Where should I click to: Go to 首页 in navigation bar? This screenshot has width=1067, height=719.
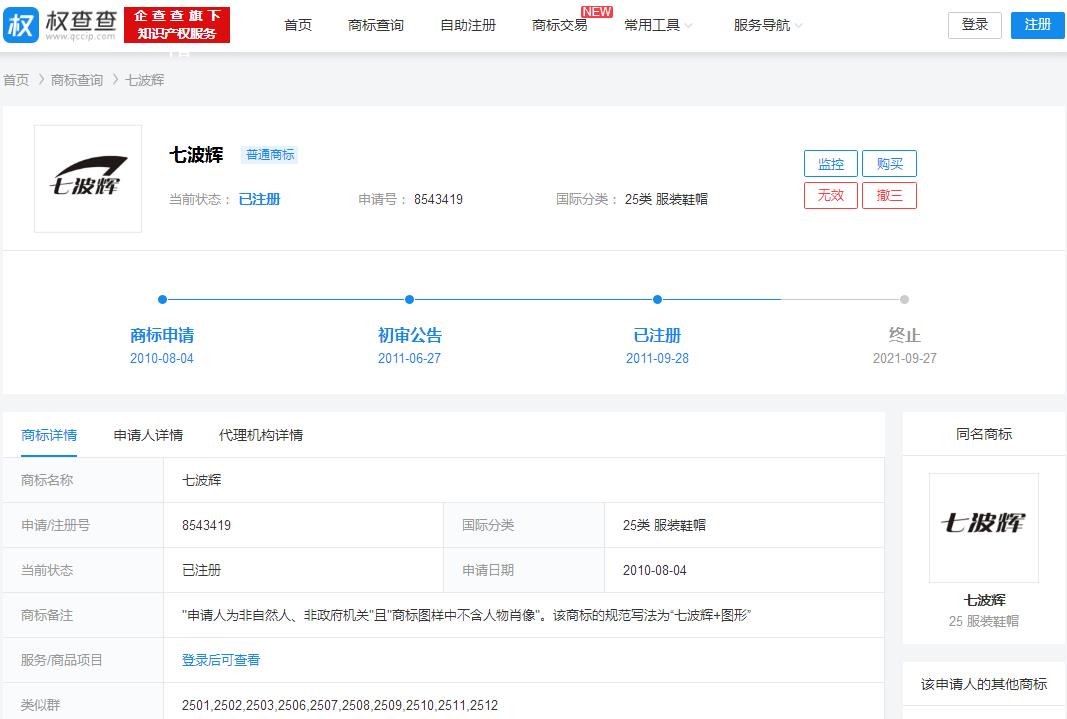click(x=298, y=25)
